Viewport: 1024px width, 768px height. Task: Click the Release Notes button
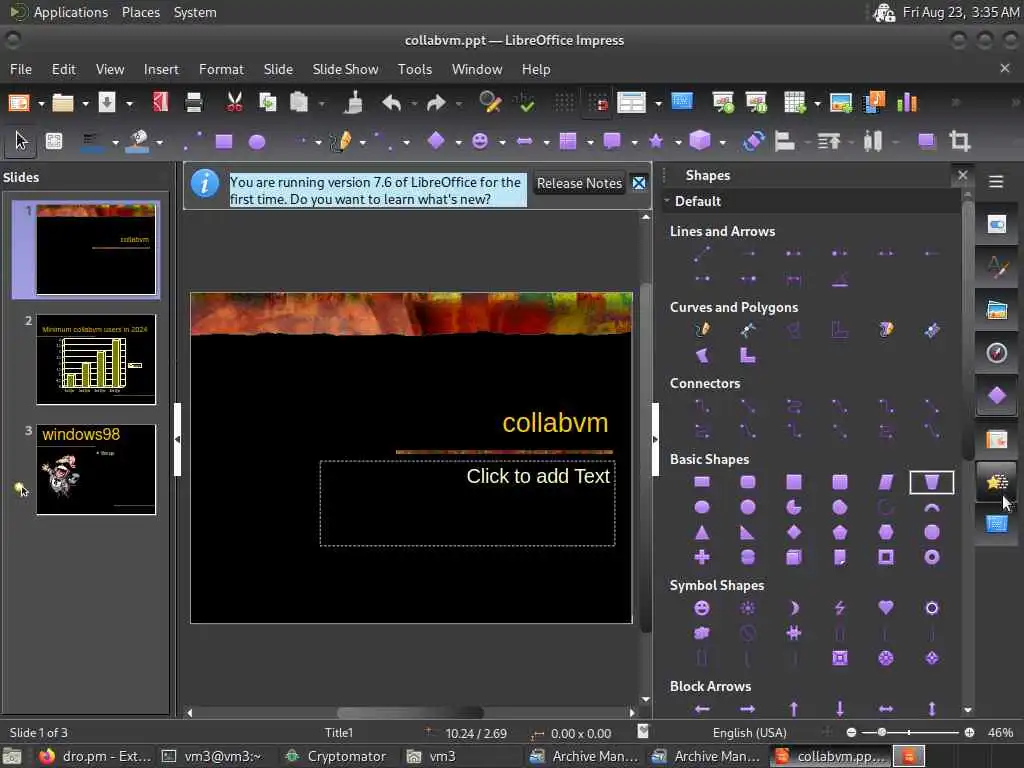pos(579,184)
